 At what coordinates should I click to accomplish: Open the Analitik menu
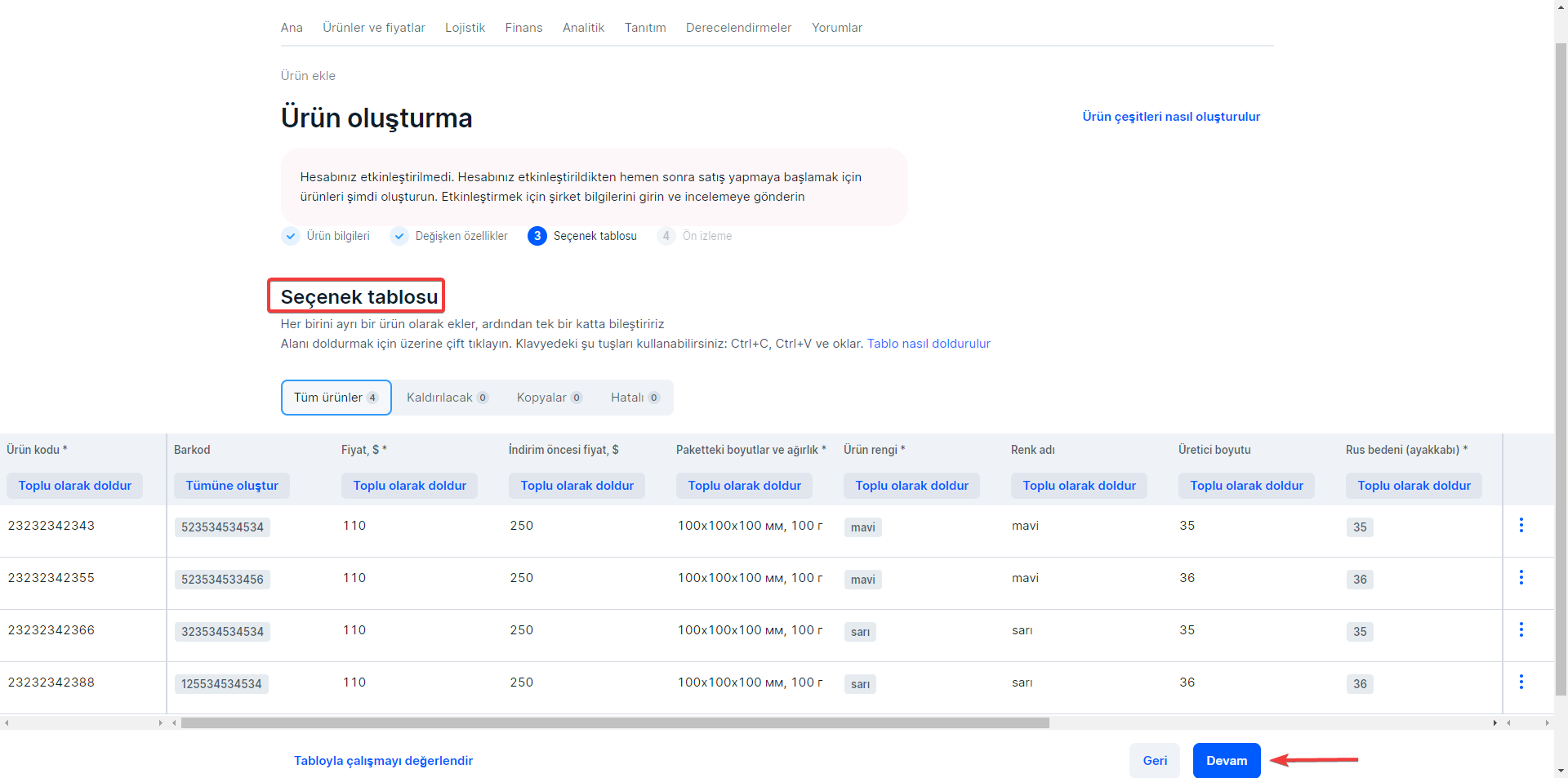[583, 28]
